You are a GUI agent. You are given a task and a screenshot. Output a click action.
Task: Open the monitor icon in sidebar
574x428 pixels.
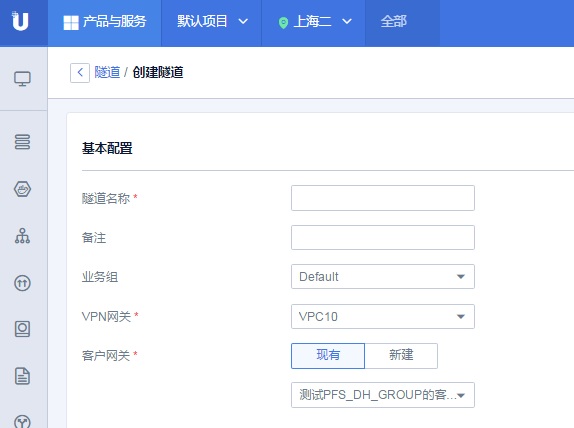[x=22, y=79]
